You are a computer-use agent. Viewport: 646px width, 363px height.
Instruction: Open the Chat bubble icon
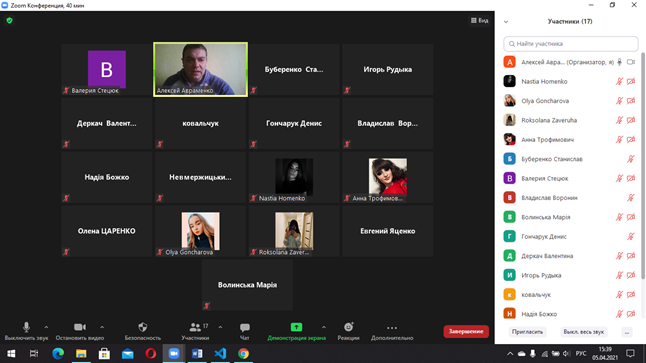point(245,328)
